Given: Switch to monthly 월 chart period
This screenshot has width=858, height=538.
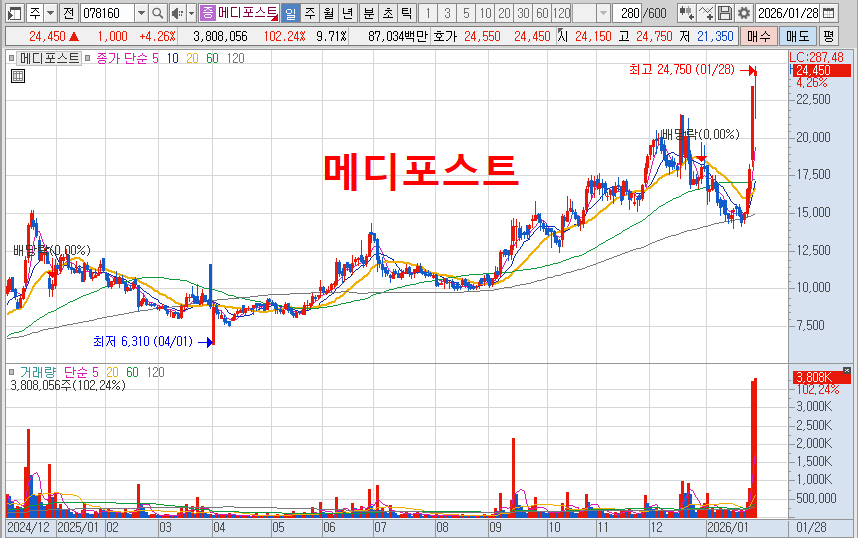Looking at the screenshot, I should click(328, 13).
